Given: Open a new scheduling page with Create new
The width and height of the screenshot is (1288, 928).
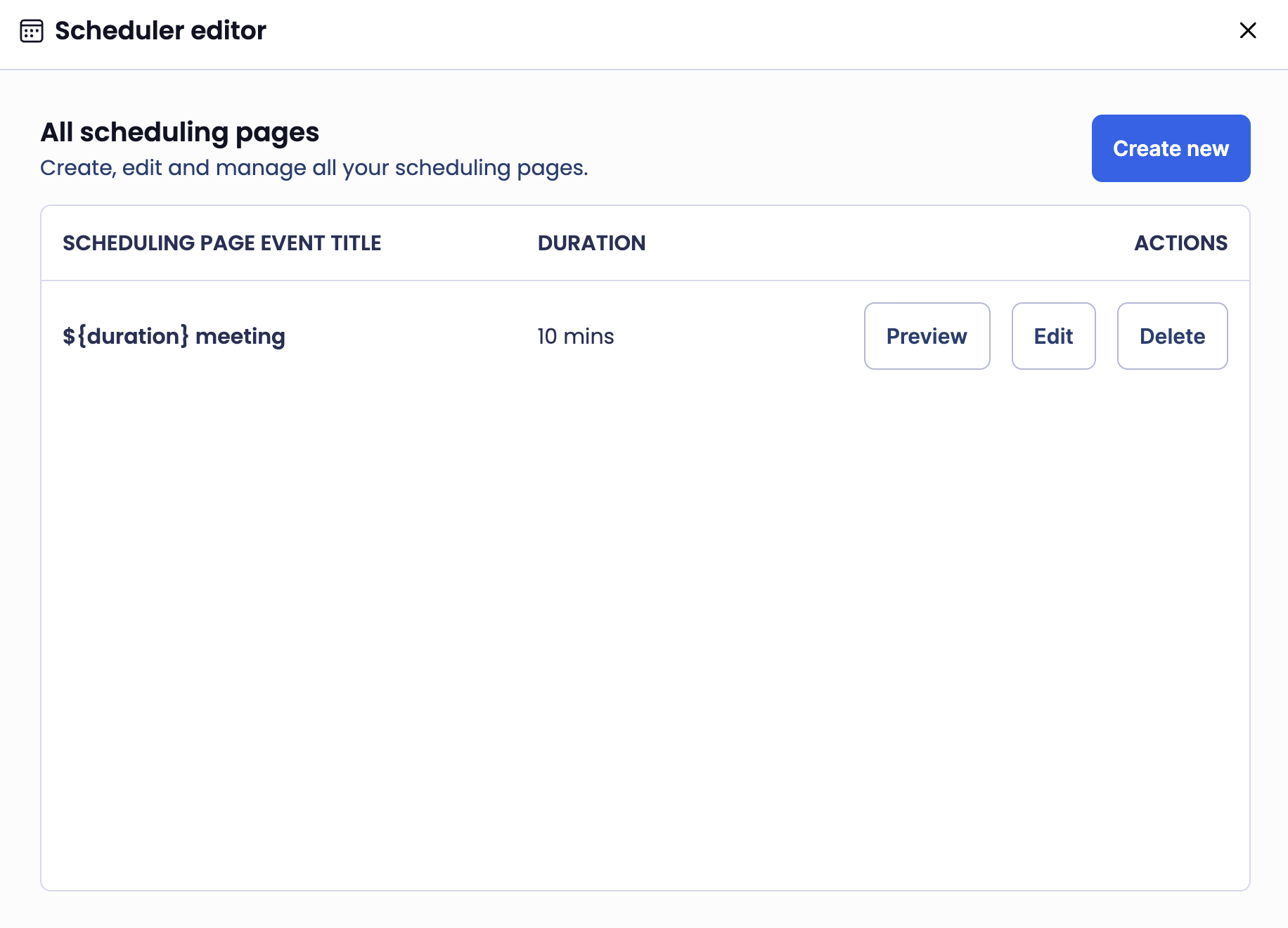Looking at the screenshot, I should pyautogui.click(x=1170, y=148).
